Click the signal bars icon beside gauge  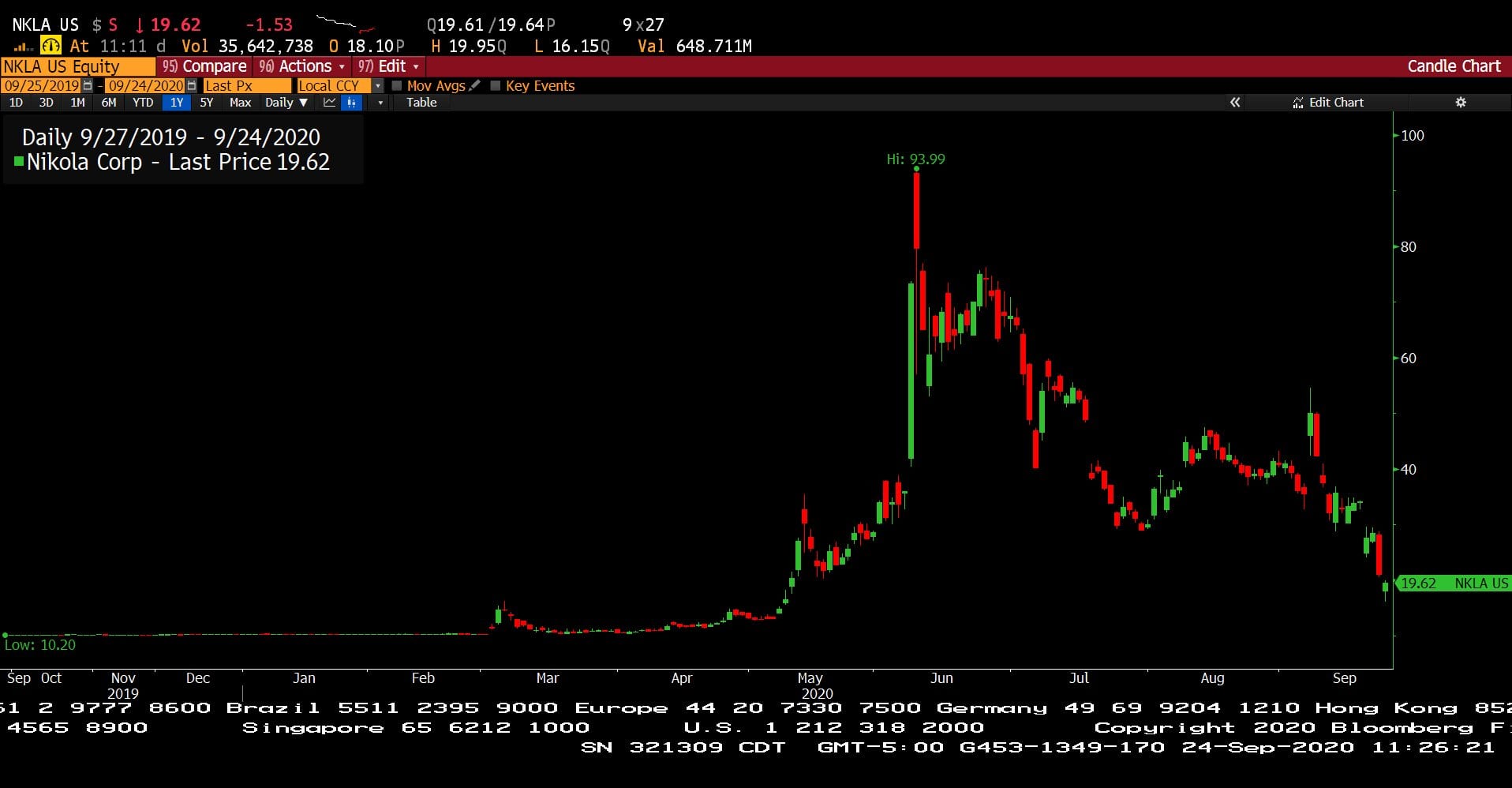(x=24, y=47)
